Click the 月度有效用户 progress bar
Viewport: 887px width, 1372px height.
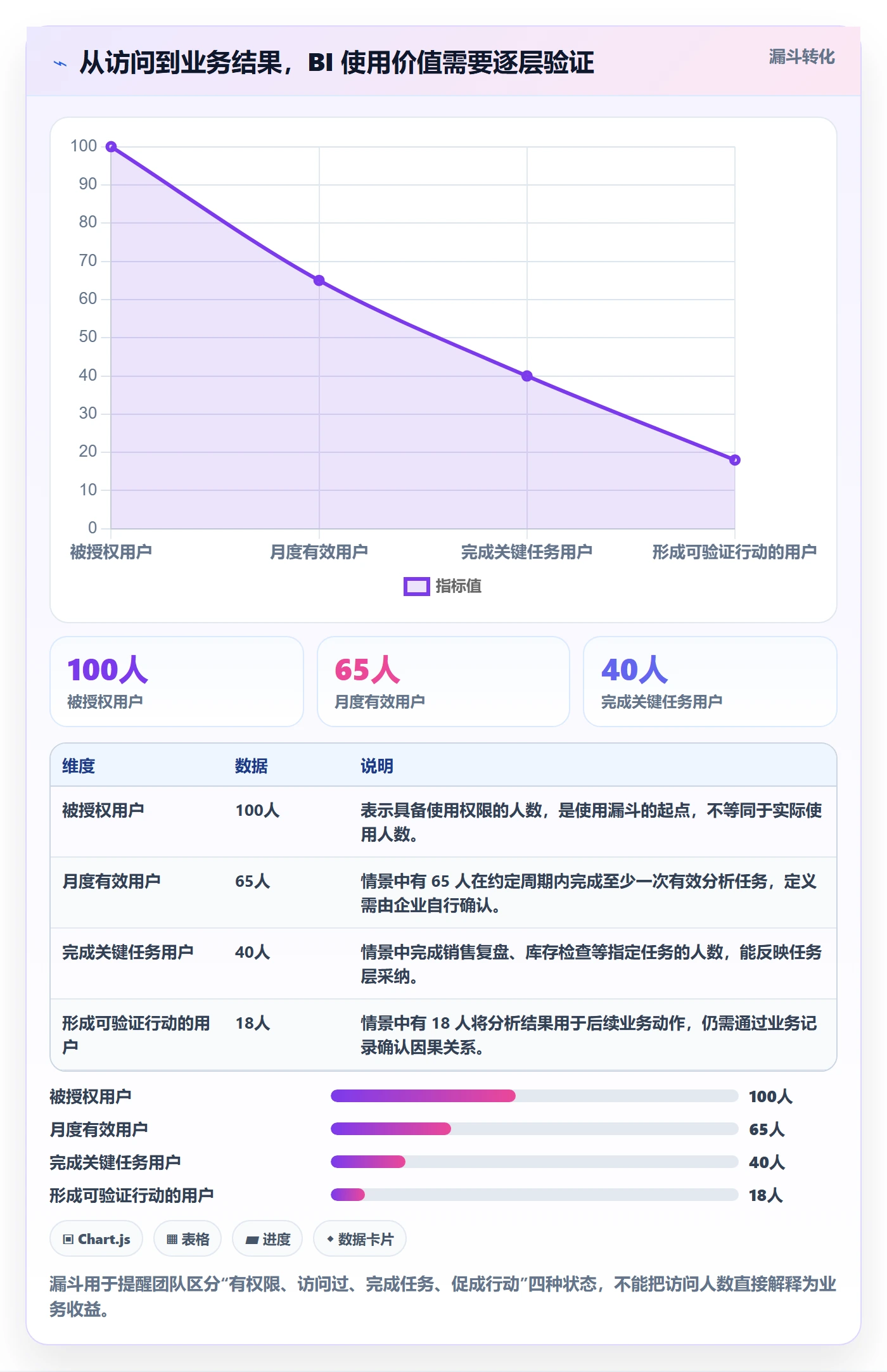coord(535,1129)
